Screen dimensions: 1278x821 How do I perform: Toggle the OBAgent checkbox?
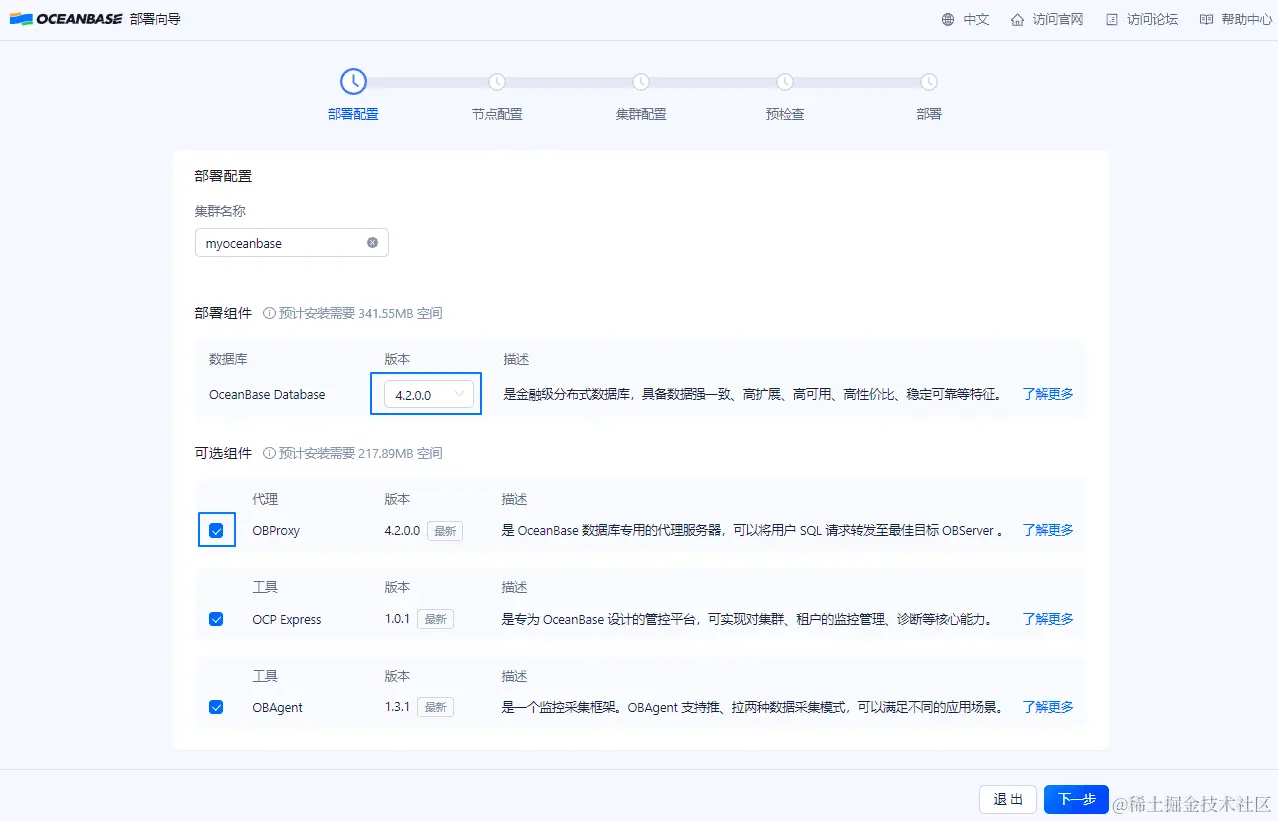tap(216, 707)
